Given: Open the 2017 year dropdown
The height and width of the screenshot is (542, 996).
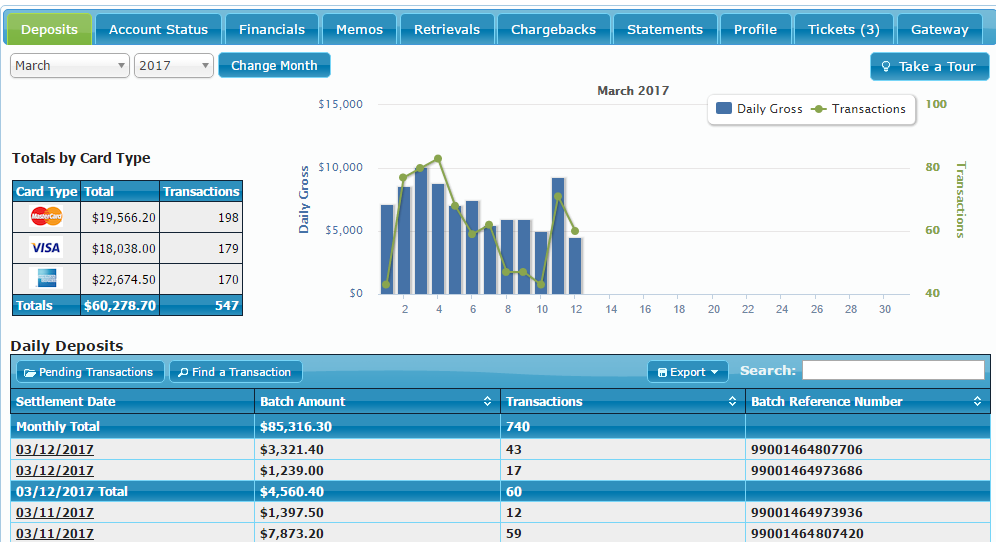Looking at the screenshot, I should click(174, 66).
